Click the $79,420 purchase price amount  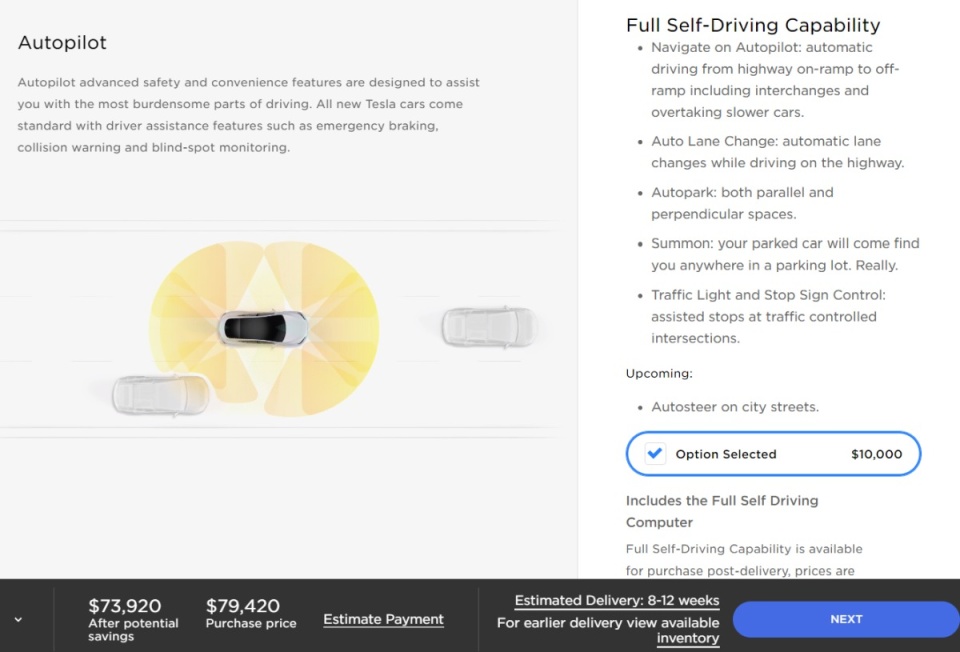243,606
